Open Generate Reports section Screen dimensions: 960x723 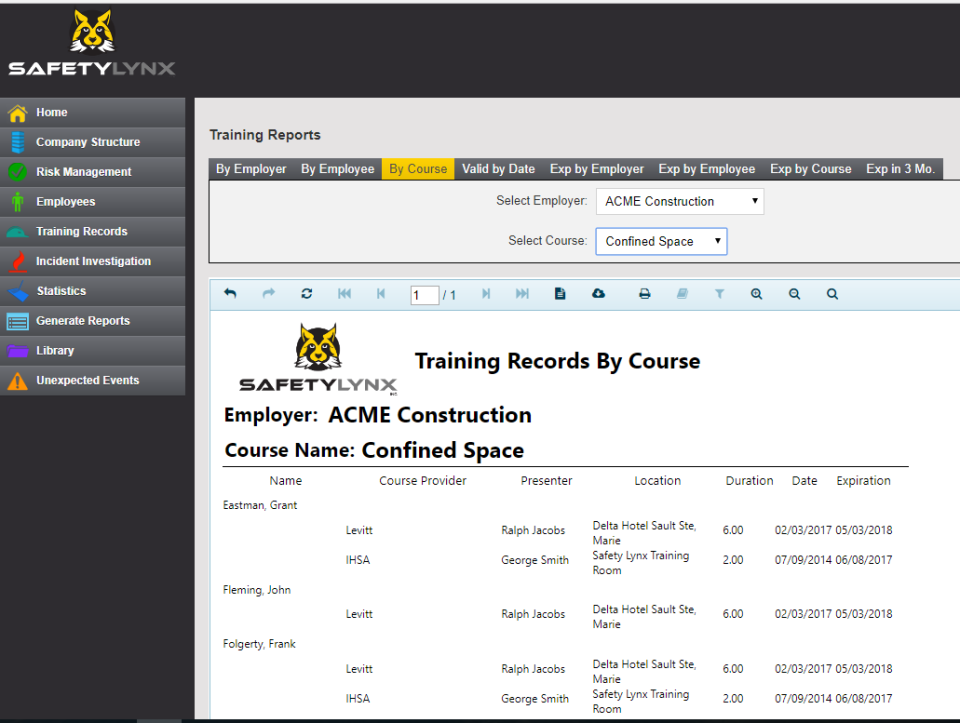pos(92,321)
